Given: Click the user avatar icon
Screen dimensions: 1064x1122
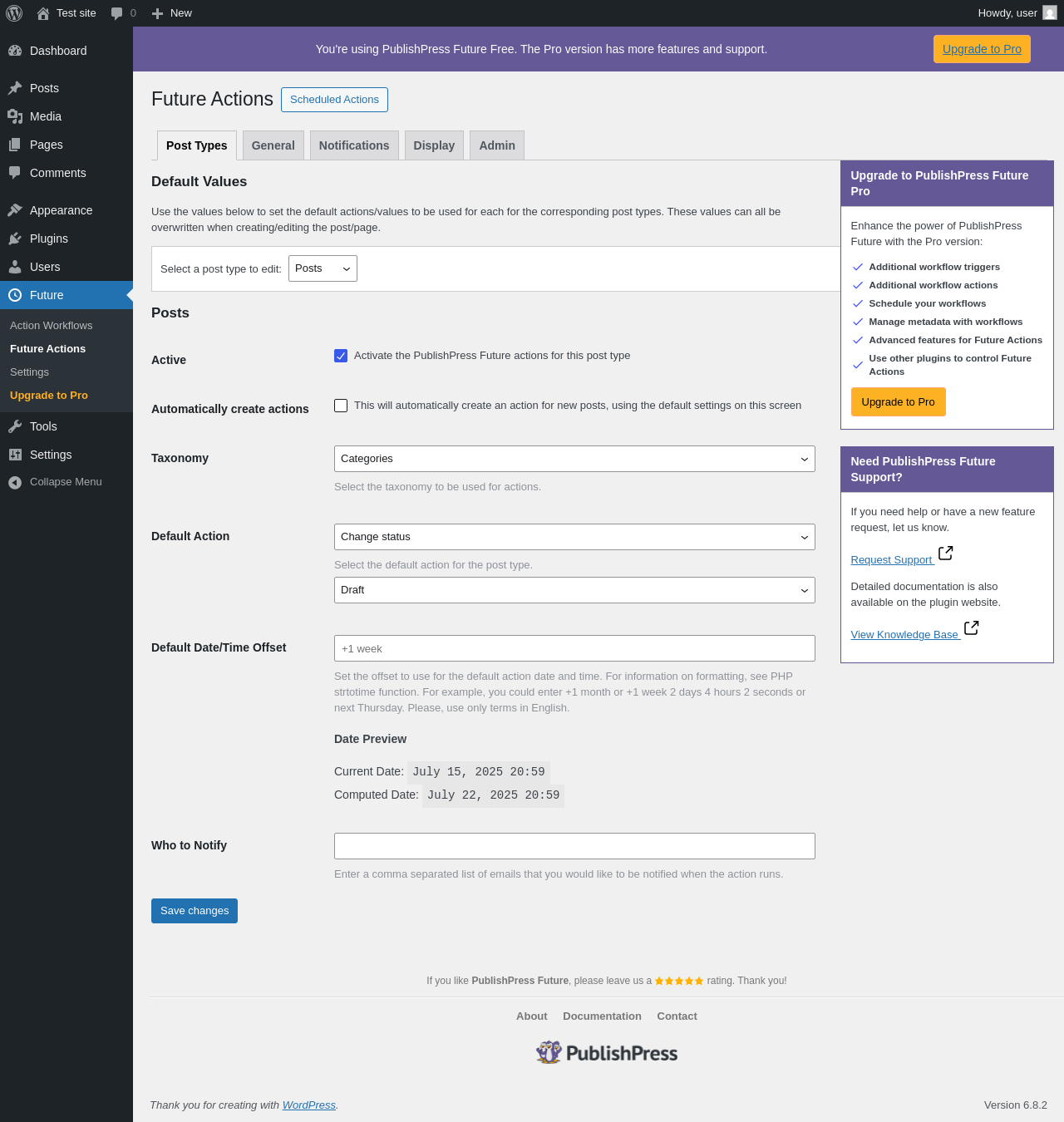Looking at the screenshot, I should [1050, 13].
